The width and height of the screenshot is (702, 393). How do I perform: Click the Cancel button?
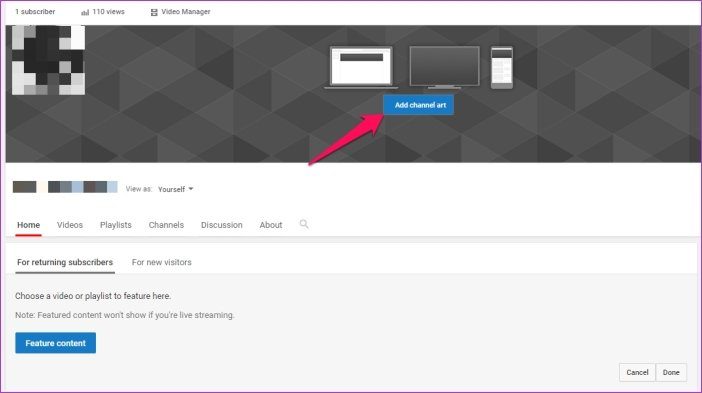(637, 372)
